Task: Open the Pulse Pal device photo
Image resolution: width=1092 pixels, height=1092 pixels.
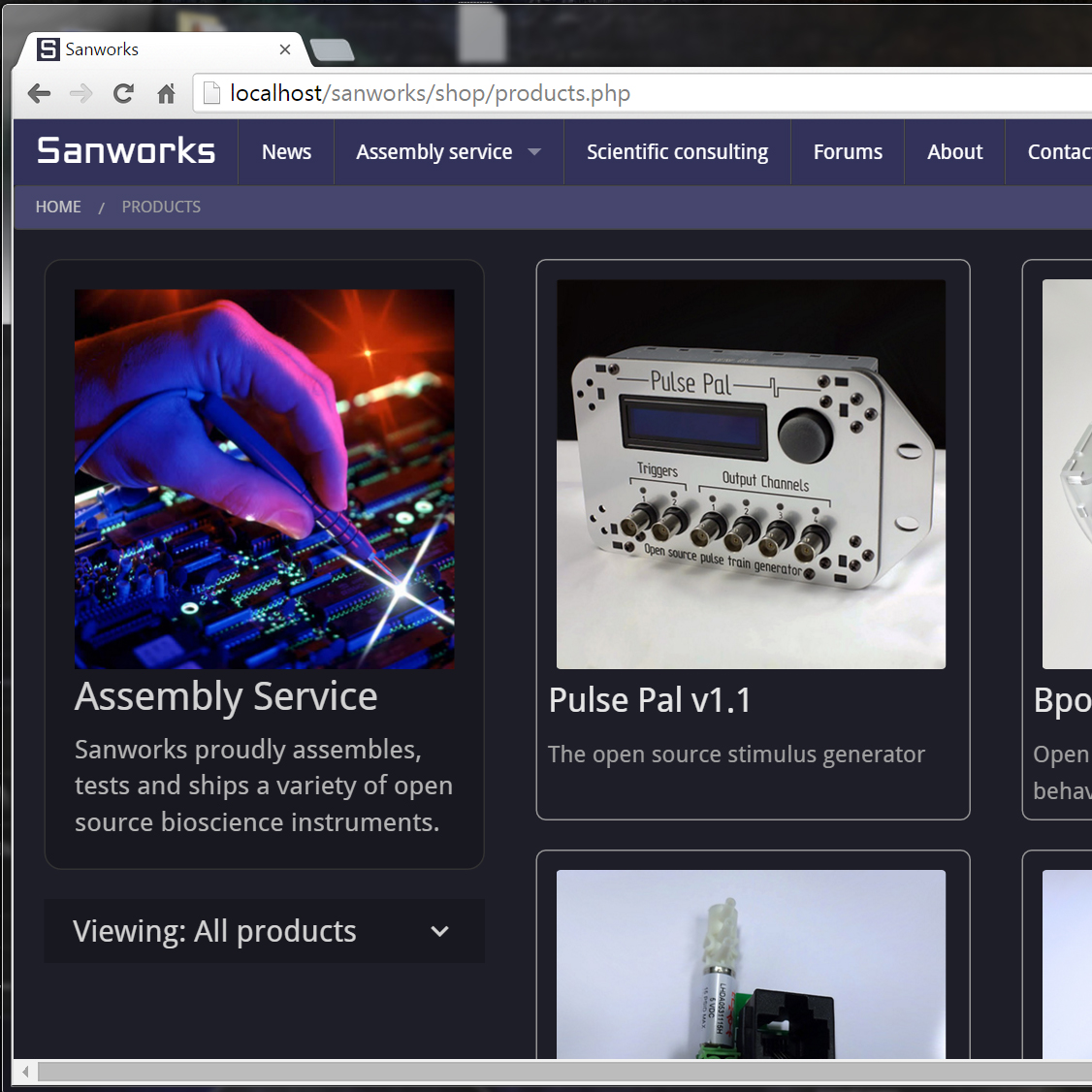Action: [752, 474]
